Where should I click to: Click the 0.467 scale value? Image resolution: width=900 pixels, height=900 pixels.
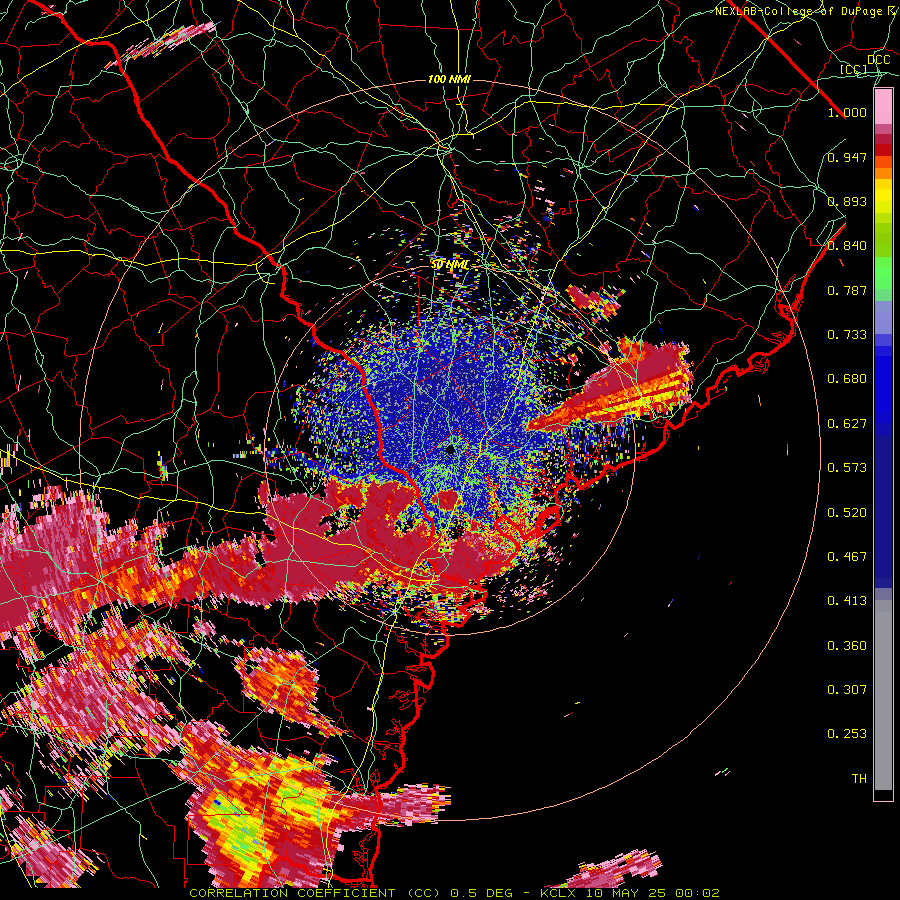(847, 557)
